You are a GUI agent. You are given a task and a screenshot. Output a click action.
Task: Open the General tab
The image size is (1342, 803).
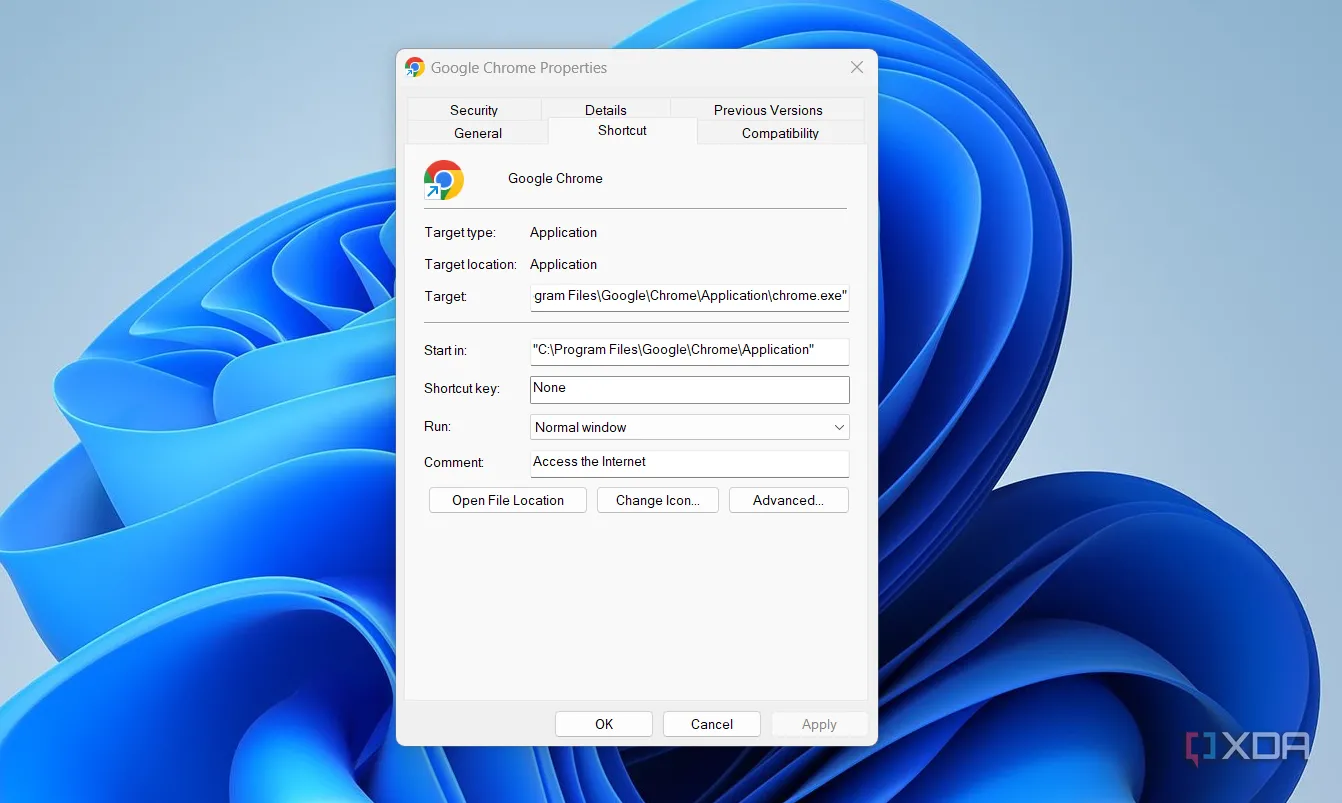[478, 133]
